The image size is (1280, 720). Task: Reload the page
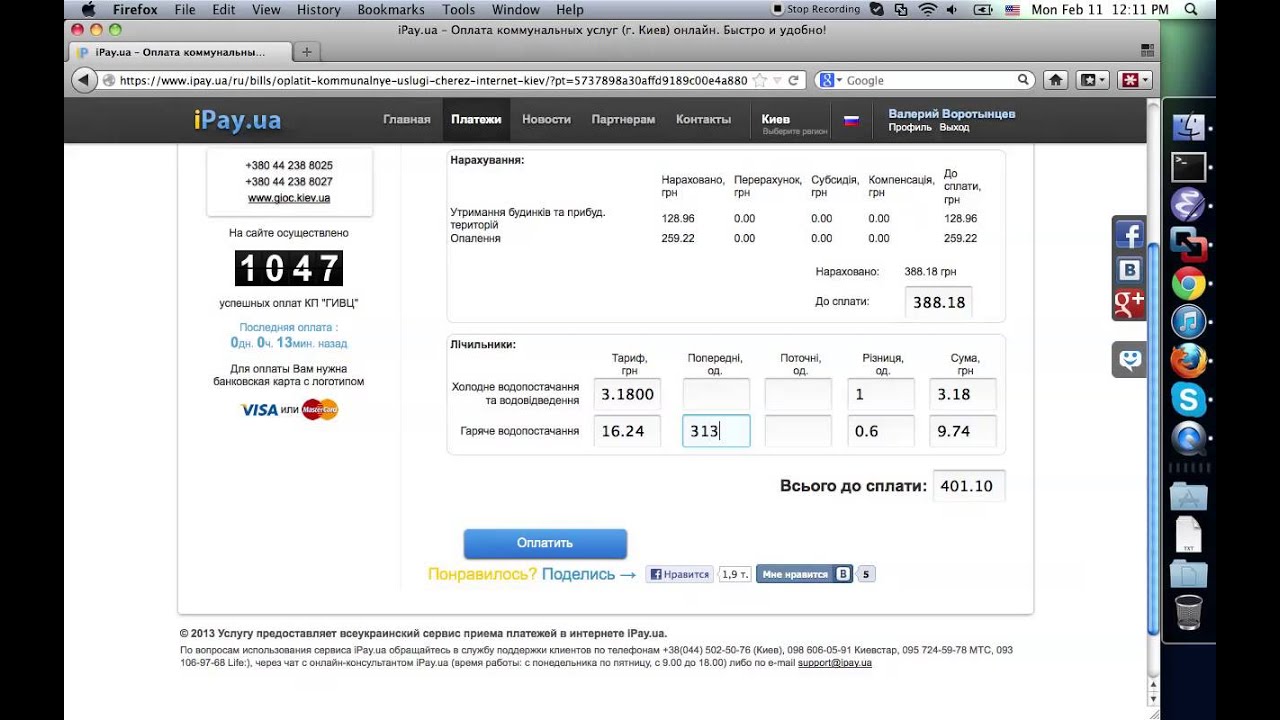(794, 80)
